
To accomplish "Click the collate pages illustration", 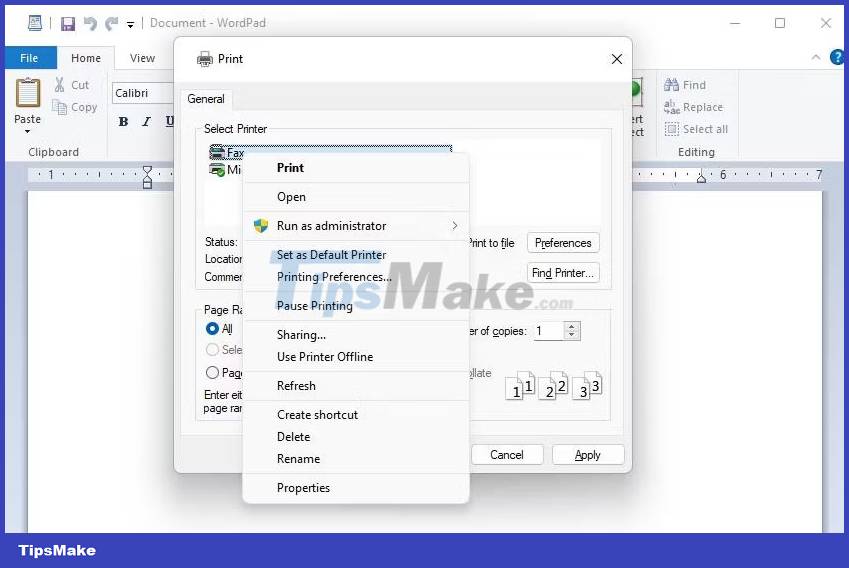I will pyautogui.click(x=553, y=386).
